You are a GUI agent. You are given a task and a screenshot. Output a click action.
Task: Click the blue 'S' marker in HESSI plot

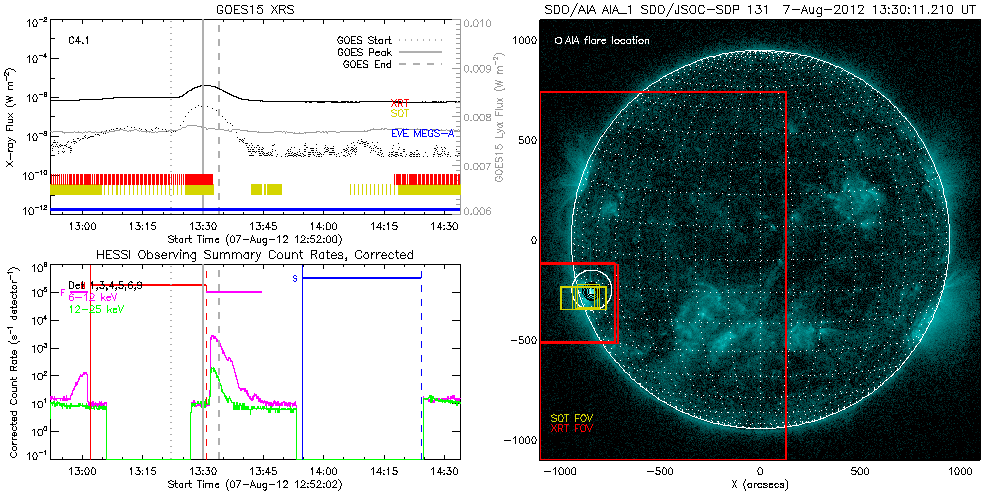click(x=295, y=279)
